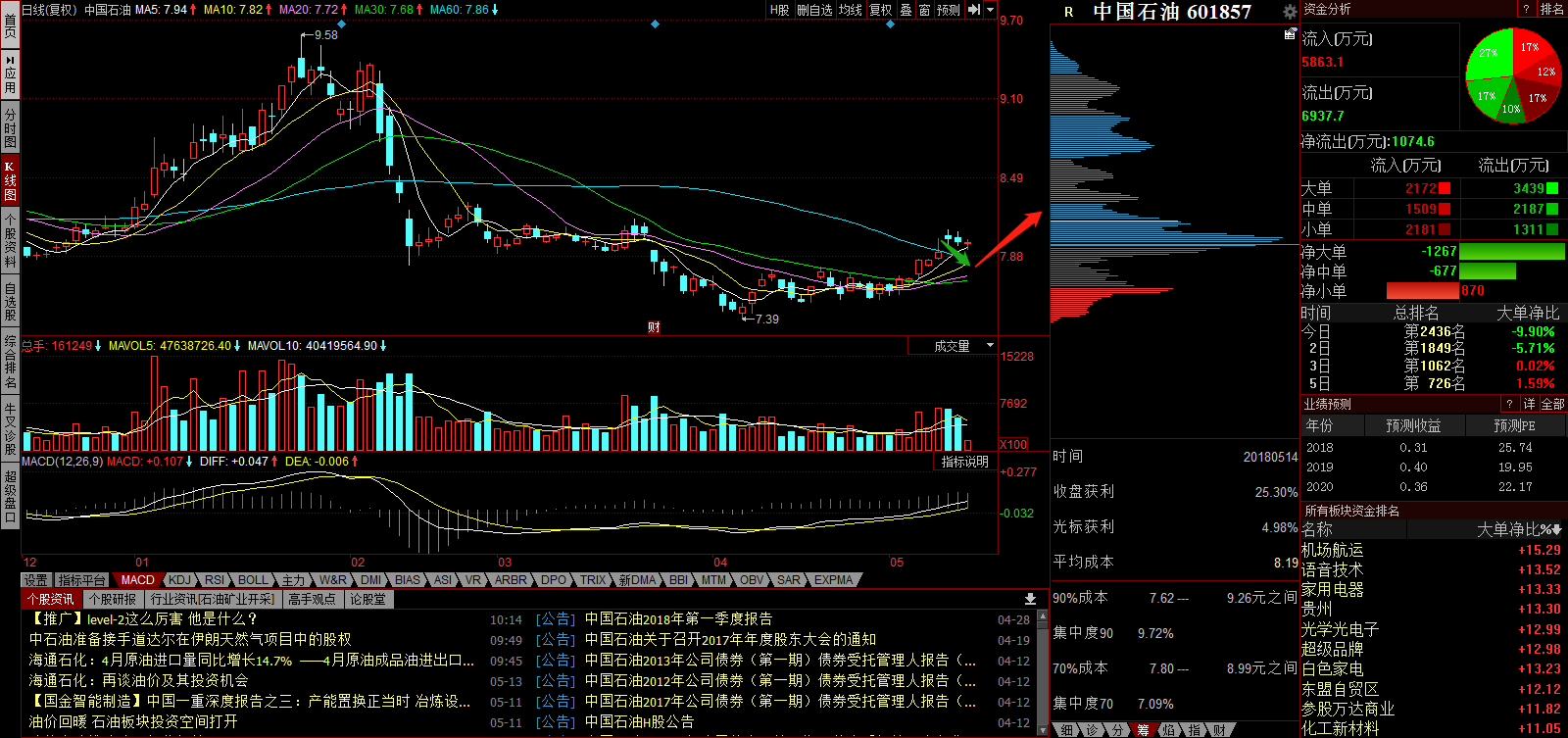The width and height of the screenshot is (1568, 738).
Task: Open the 自选股 sidebar tab
Action: [x=10, y=301]
